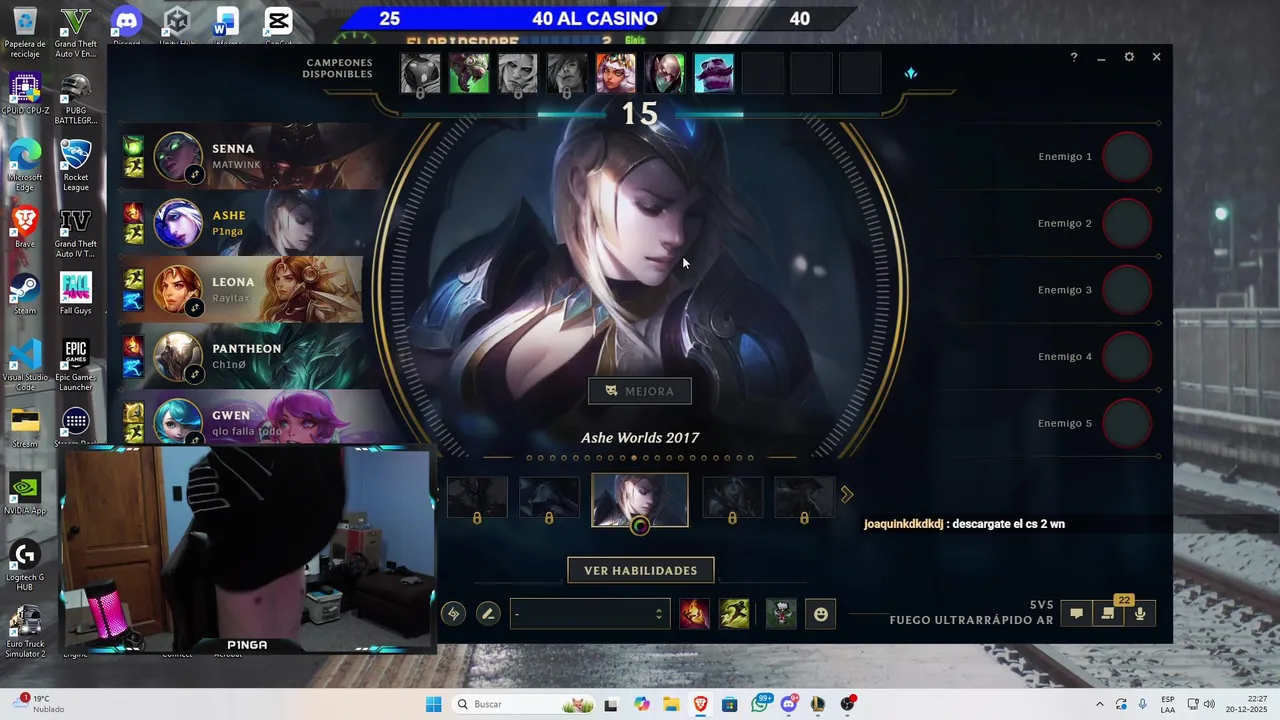
Task: Open Steam desktop shortcut
Action: [25, 295]
